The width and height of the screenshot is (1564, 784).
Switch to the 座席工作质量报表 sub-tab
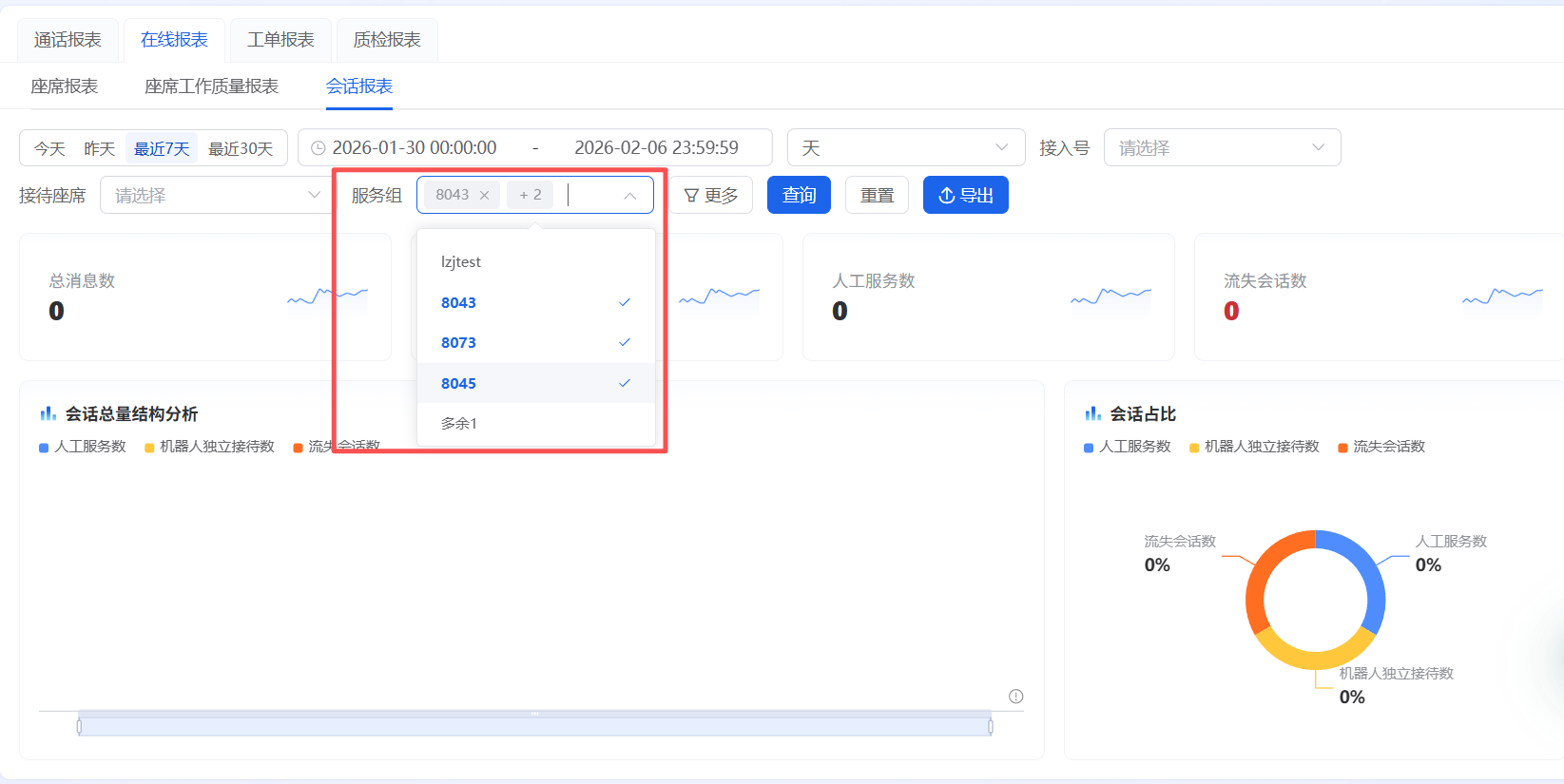pyautogui.click(x=211, y=86)
